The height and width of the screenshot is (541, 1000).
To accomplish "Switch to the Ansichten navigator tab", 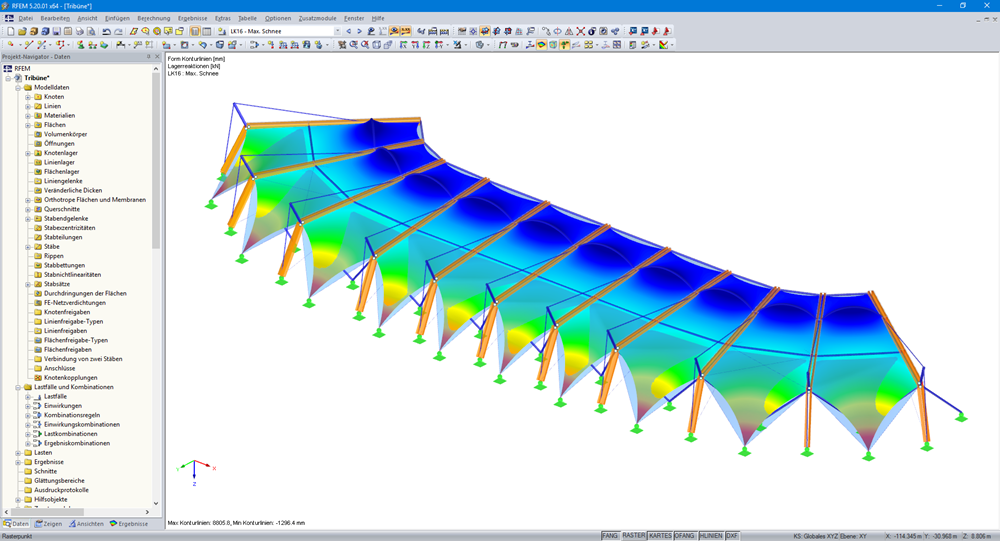I will (86, 524).
